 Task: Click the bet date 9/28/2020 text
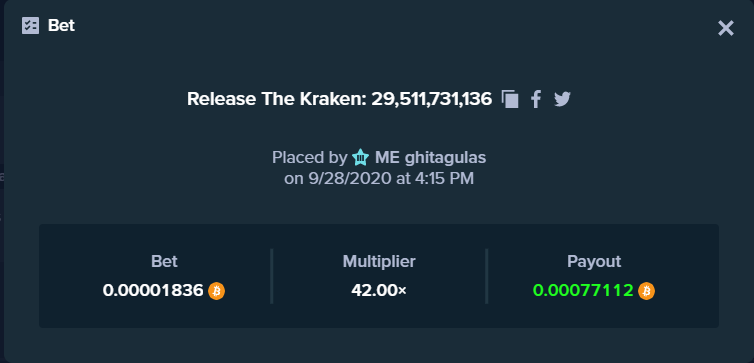350,178
